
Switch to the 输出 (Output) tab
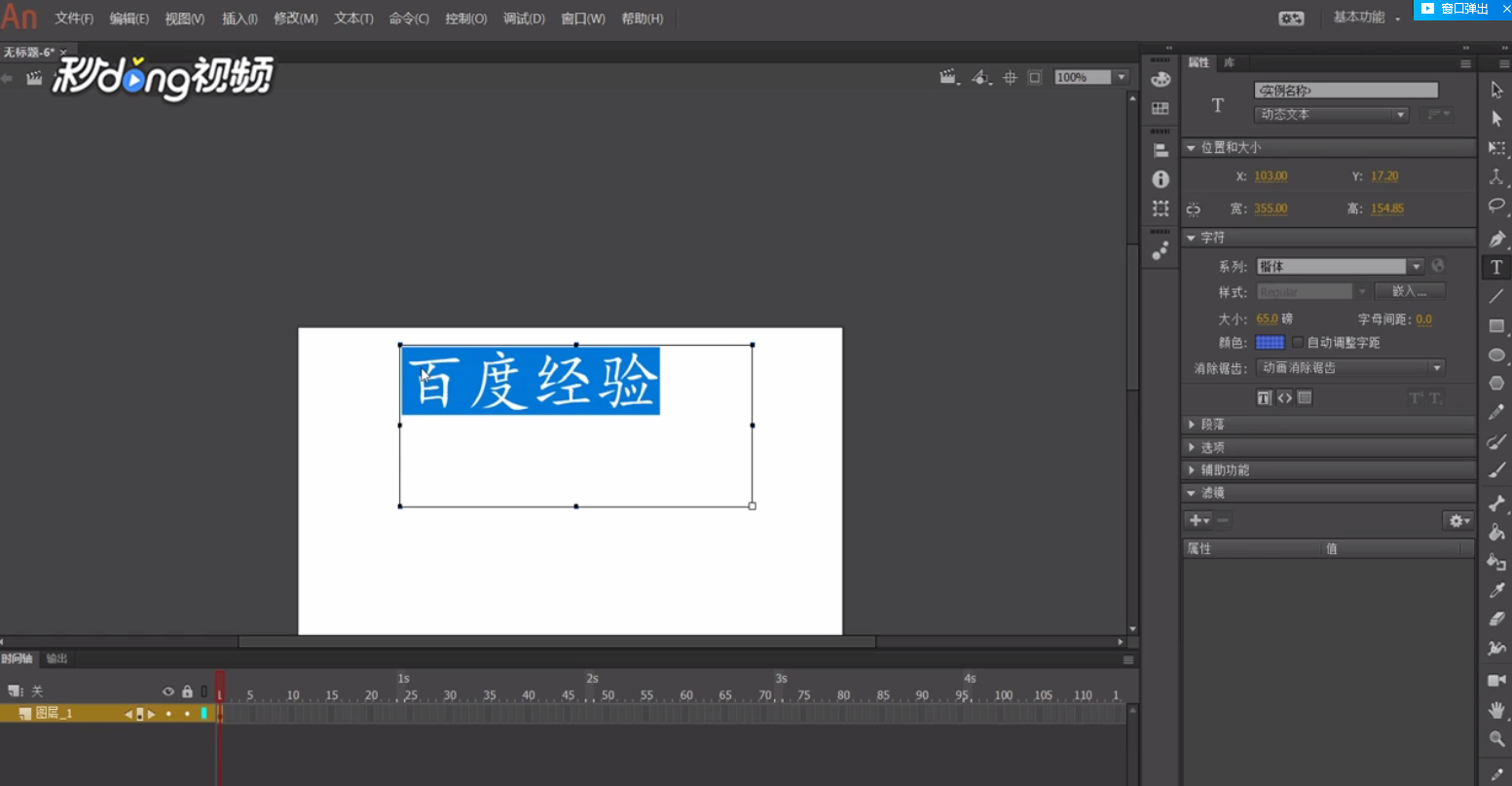point(57,659)
